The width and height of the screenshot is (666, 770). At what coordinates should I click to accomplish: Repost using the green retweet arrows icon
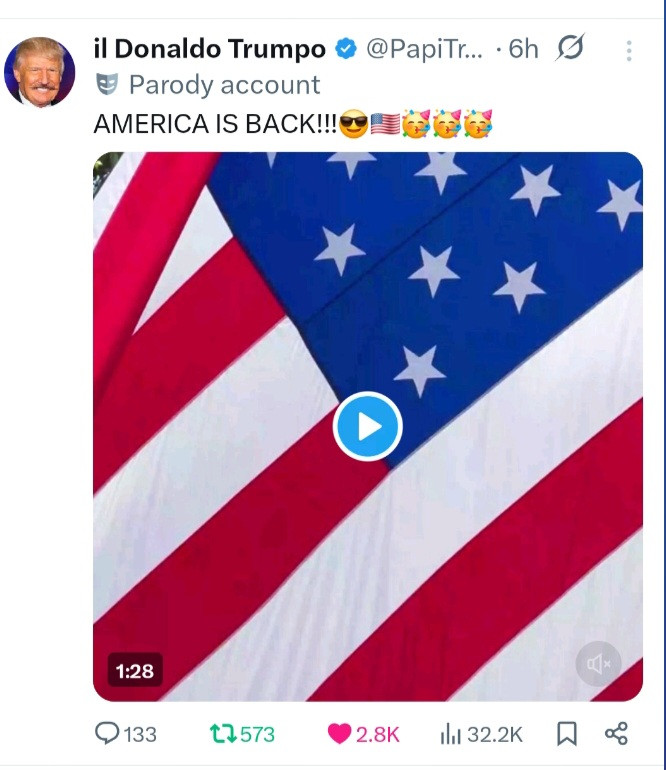click(222, 734)
